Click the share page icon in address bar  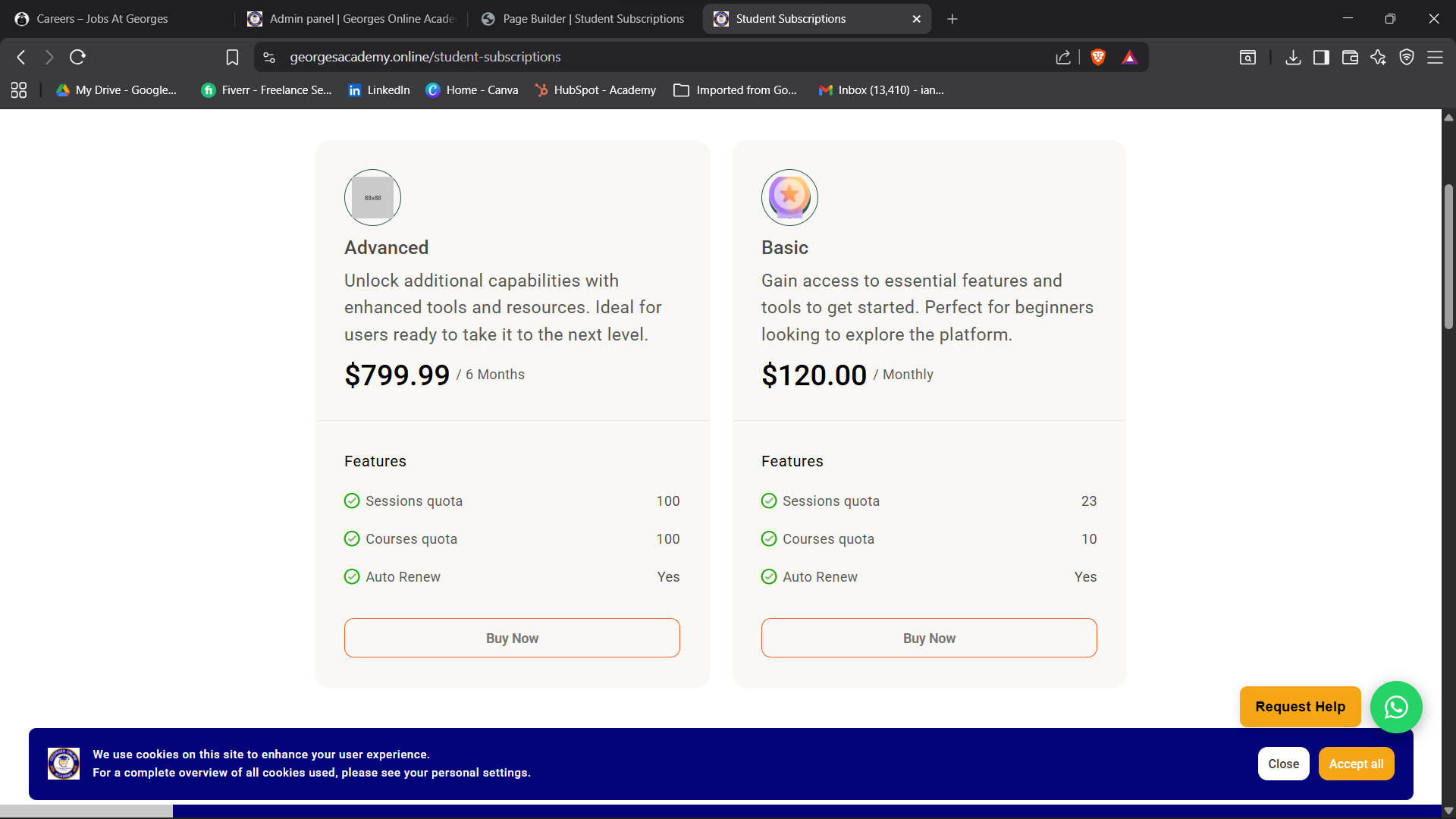pyautogui.click(x=1062, y=57)
